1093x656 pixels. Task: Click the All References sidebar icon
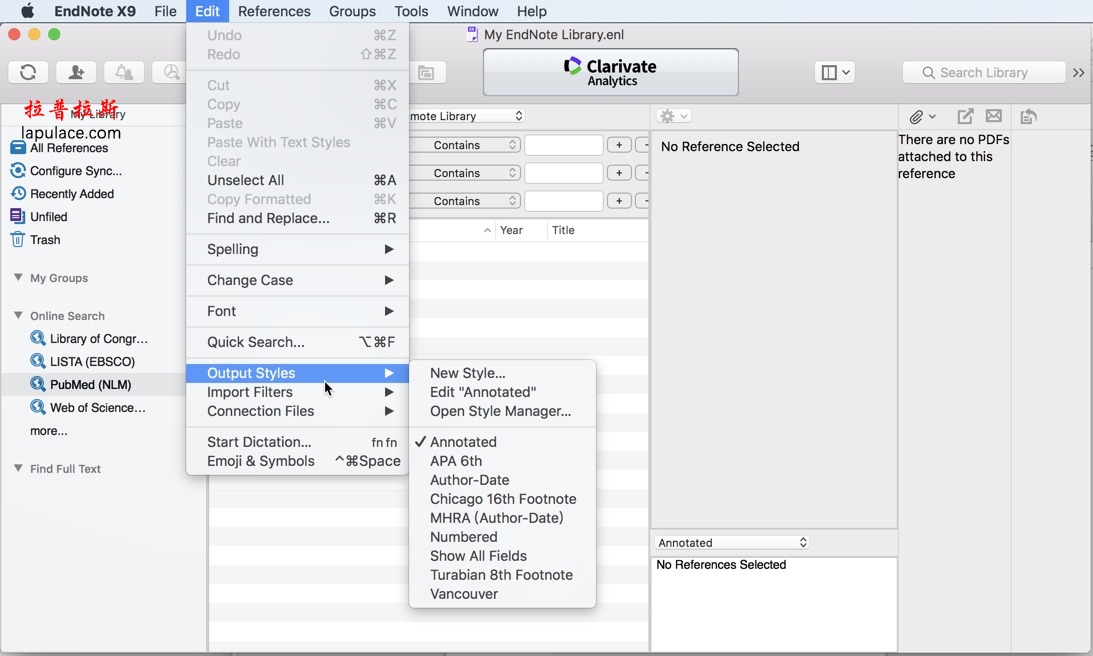point(18,148)
